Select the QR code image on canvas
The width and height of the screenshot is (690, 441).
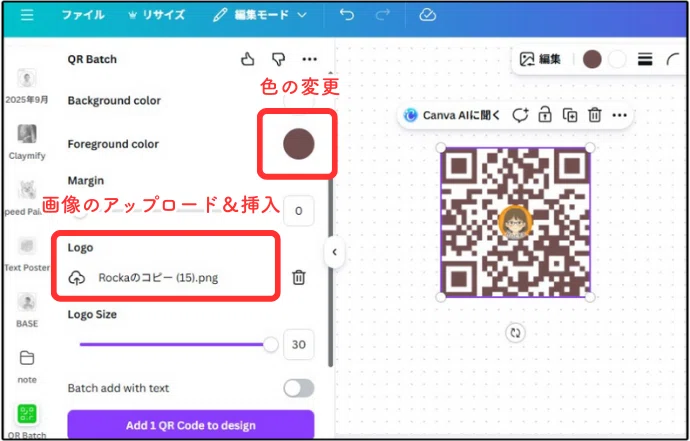click(x=515, y=222)
